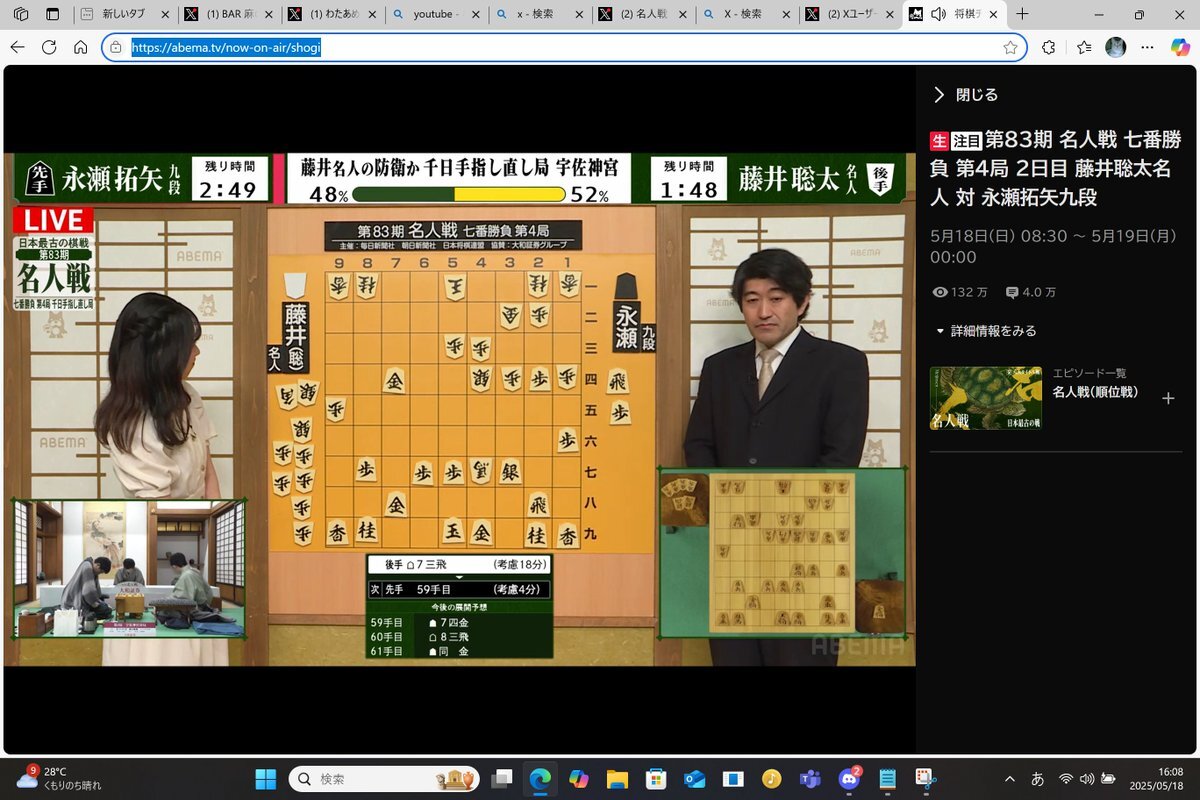The width and height of the screenshot is (1200, 800).
Task: Open Microsoft Teams from the taskbar
Action: [810, 778]
